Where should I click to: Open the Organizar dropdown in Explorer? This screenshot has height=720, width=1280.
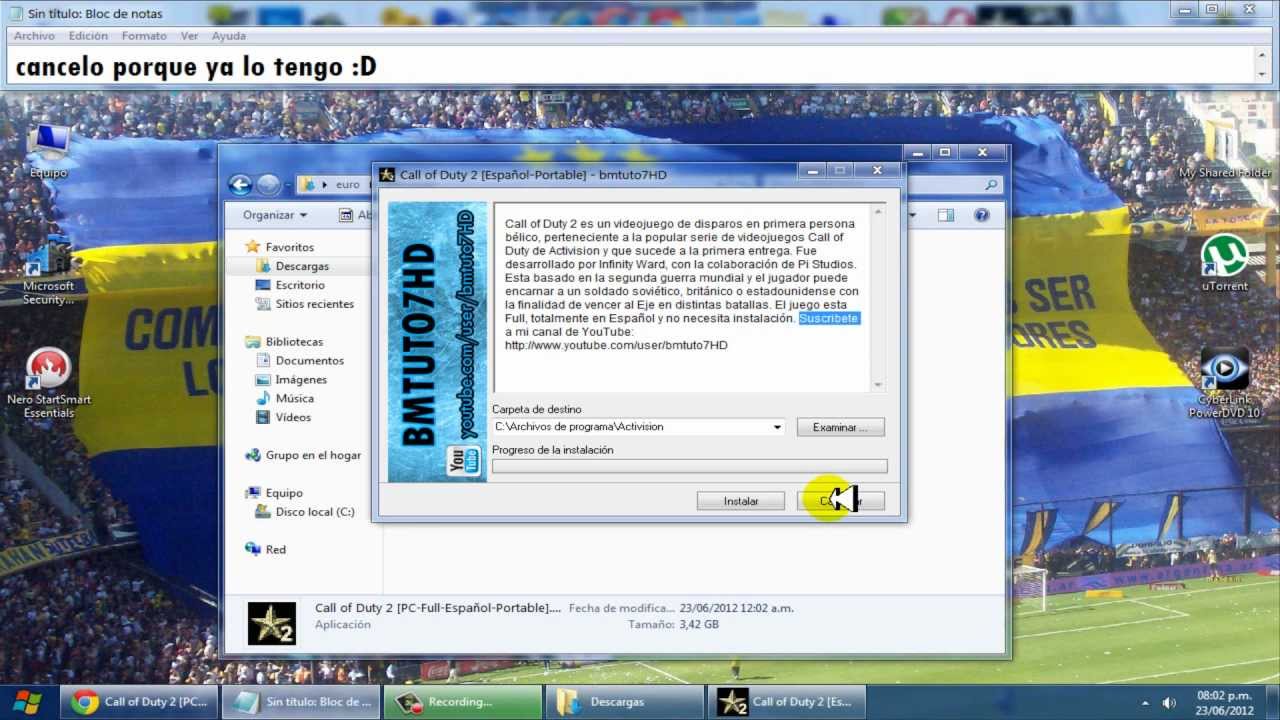tap(275, 215)
